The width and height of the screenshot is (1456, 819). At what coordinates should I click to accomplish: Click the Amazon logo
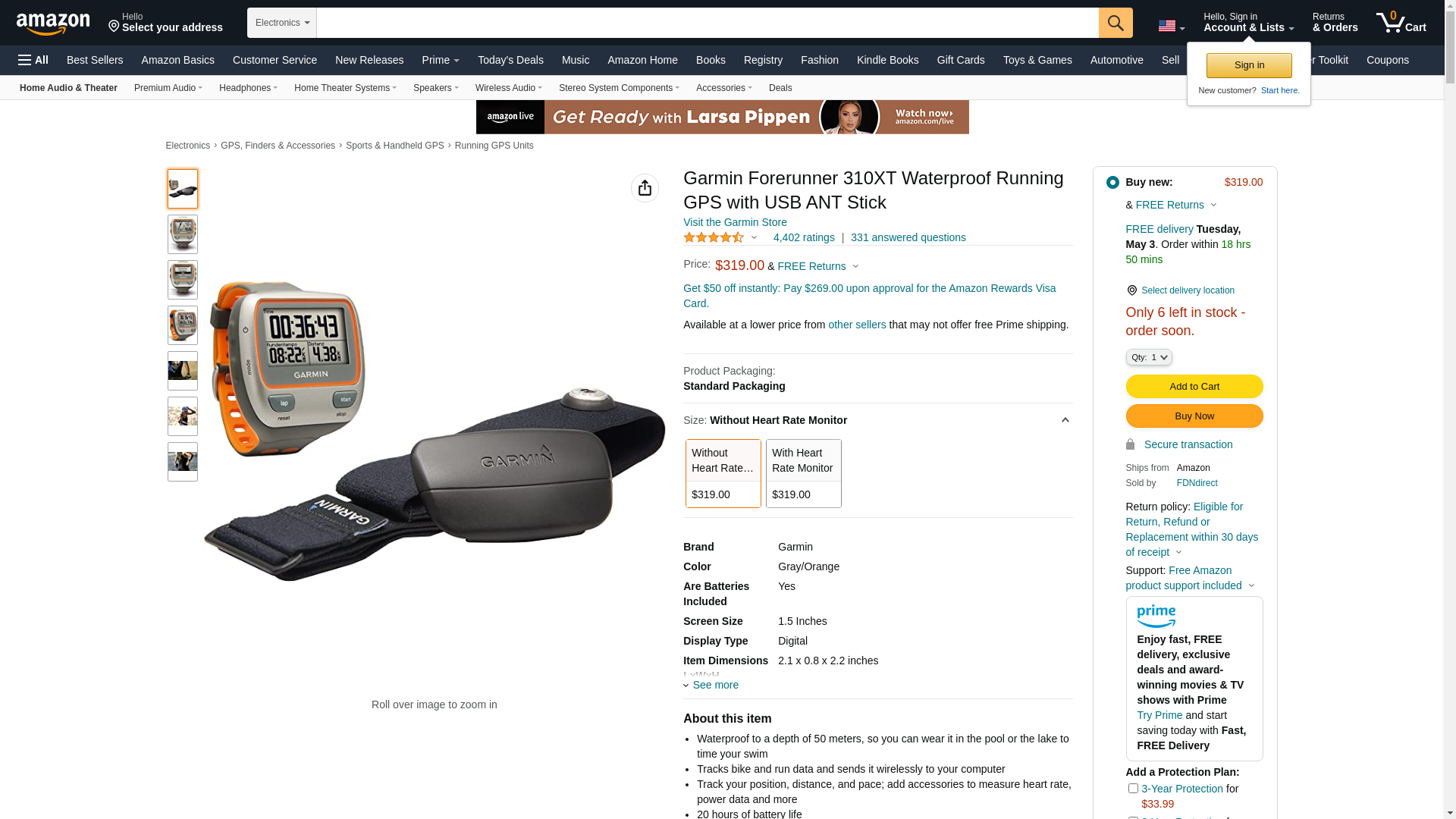[x=53, y=24]
